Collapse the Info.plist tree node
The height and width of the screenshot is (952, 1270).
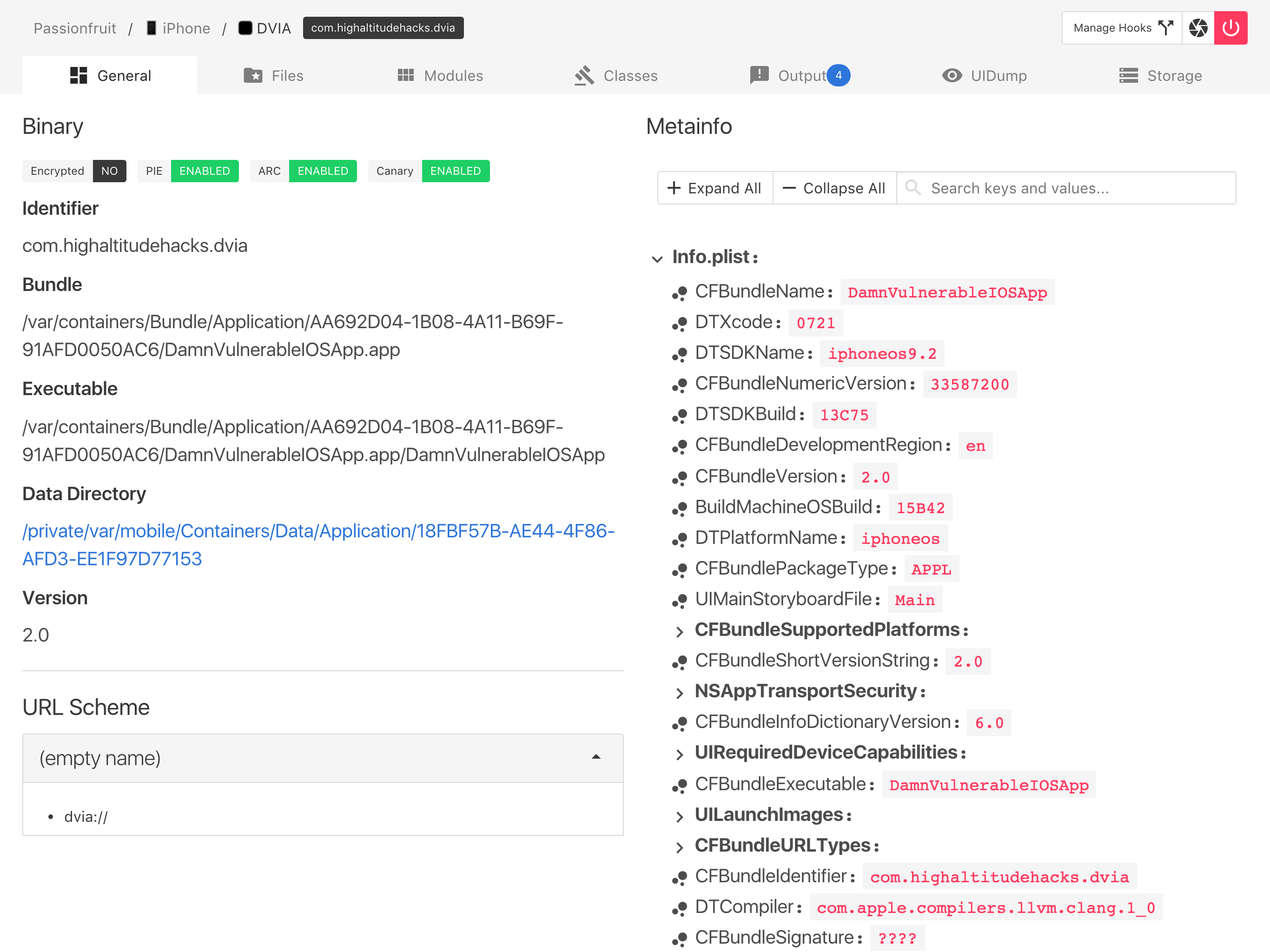pyautogui.click(x=657, y=258)
